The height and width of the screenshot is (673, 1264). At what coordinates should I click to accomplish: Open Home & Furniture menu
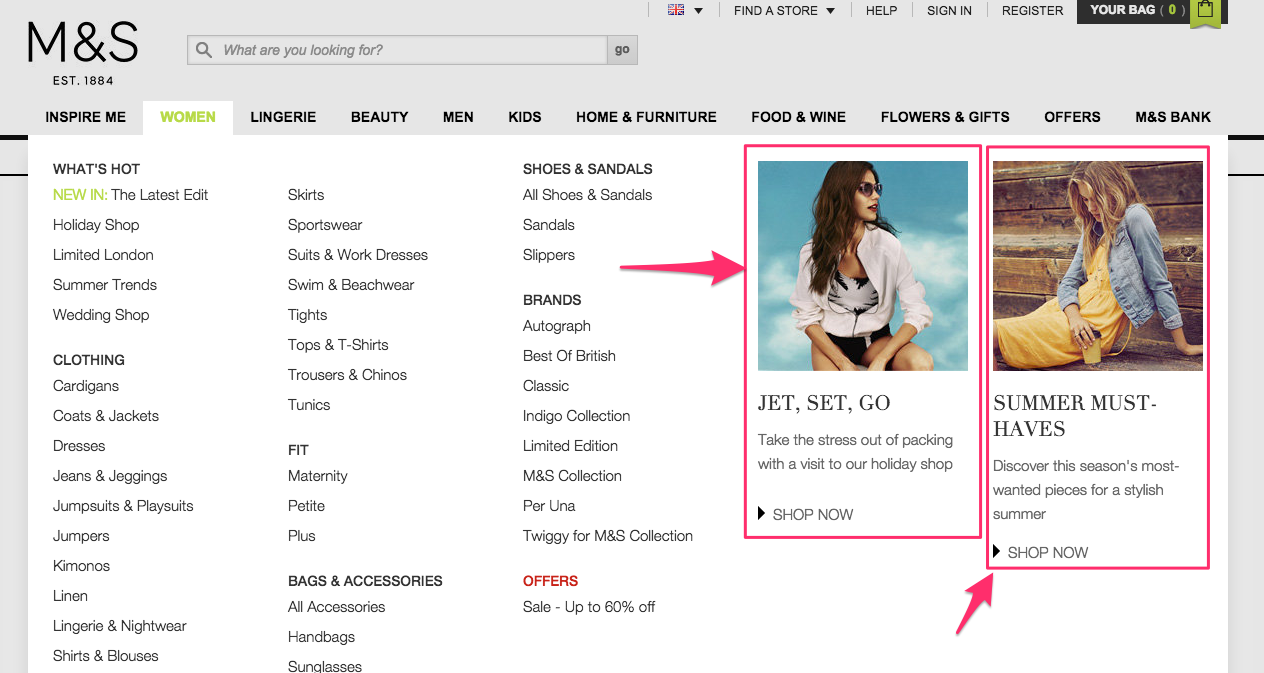[x=646, y=117]
